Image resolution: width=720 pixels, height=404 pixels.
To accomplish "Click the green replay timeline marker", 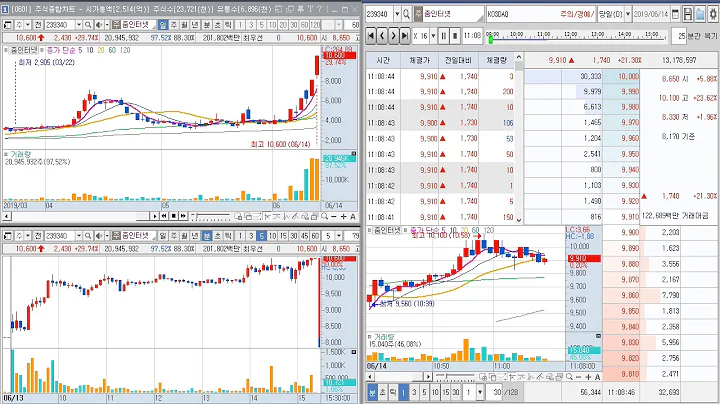I will pos(490,40).
